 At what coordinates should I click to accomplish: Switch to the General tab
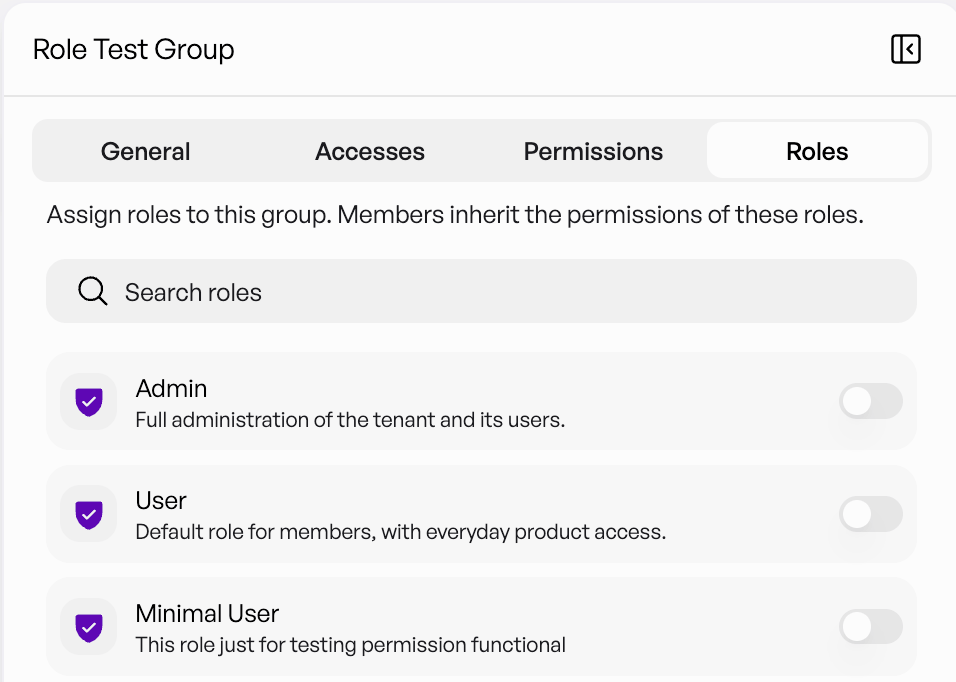(146, 151)
